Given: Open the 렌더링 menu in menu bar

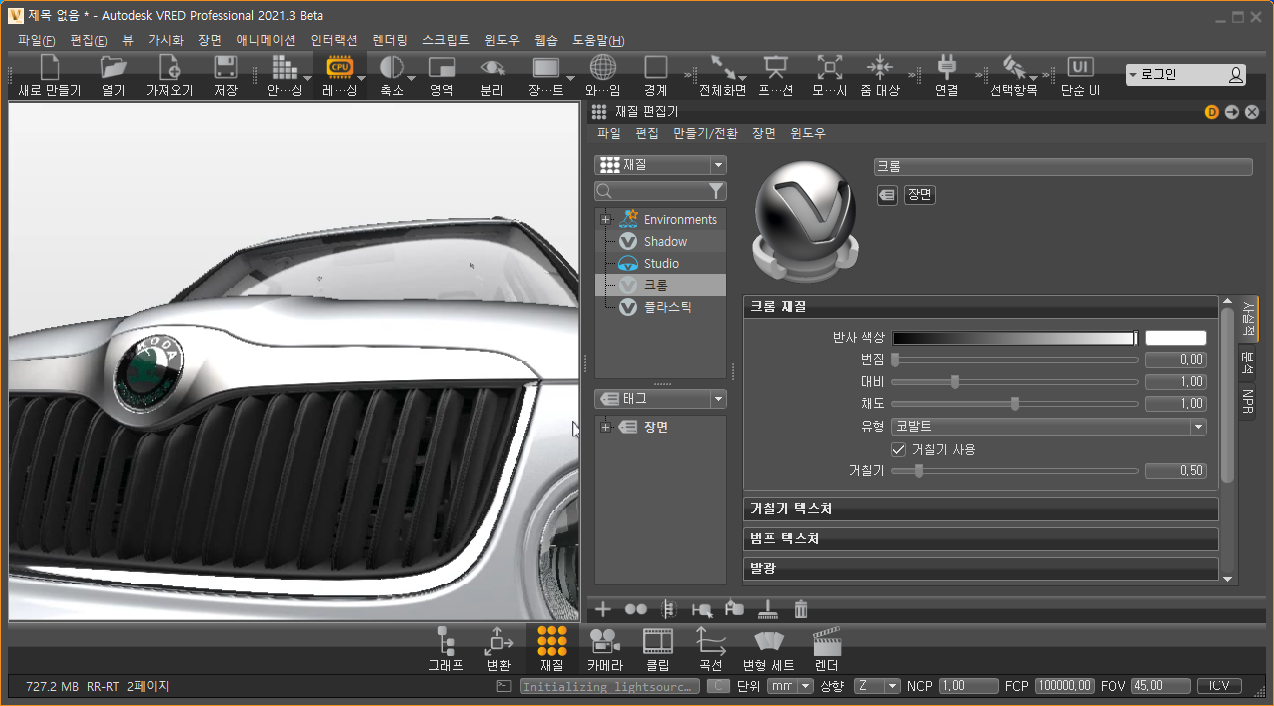Looking at the screenshot, I should point(389,41).
